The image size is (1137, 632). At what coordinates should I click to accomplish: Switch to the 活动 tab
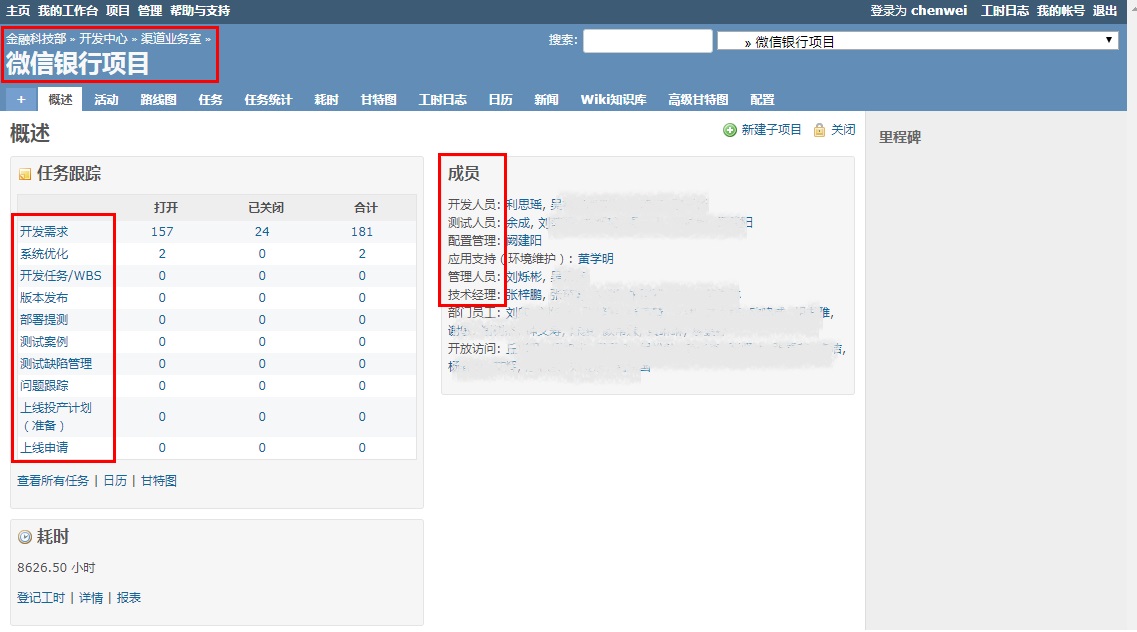coord(106,99)
